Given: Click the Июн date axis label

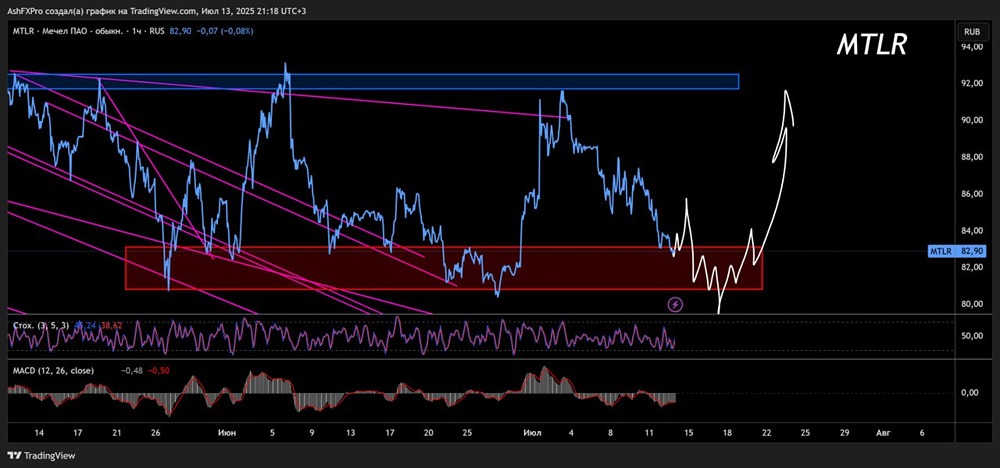Looking at the screenshot, I should click(227, 433).
